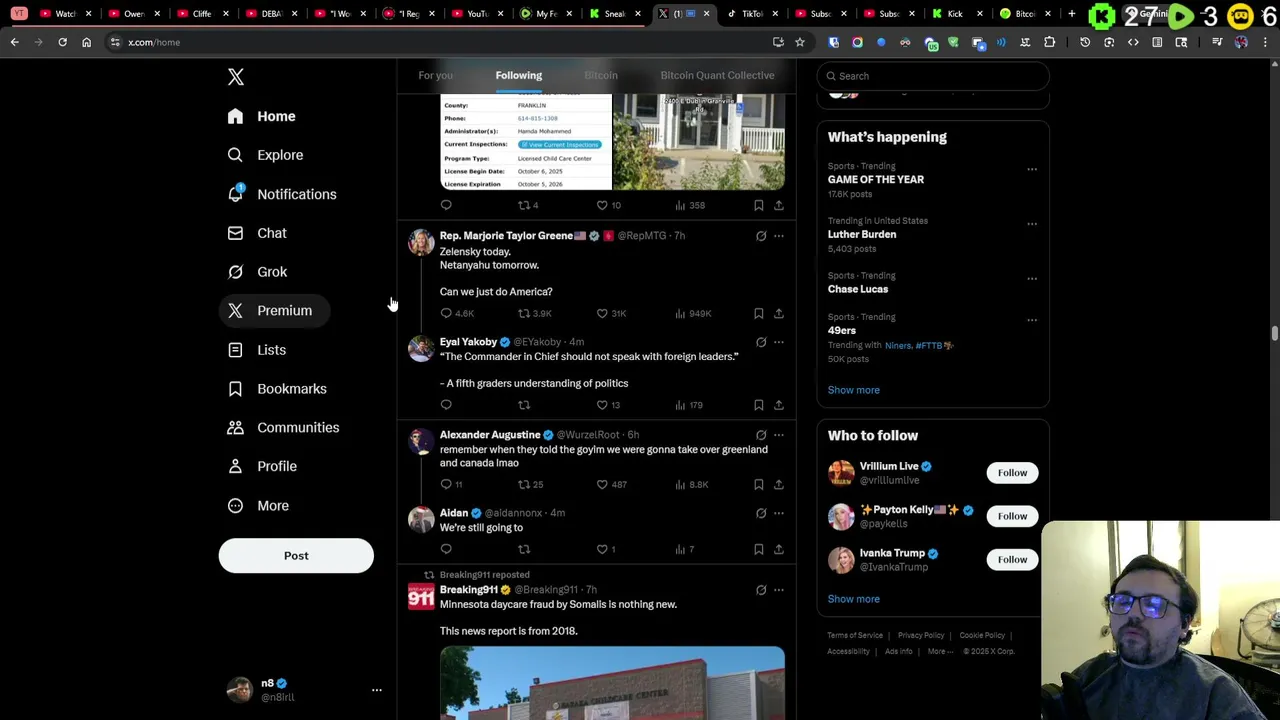Click the X logo in sidebar
This screenshot has width=1280, height=720.
click(x=235, y=77)
